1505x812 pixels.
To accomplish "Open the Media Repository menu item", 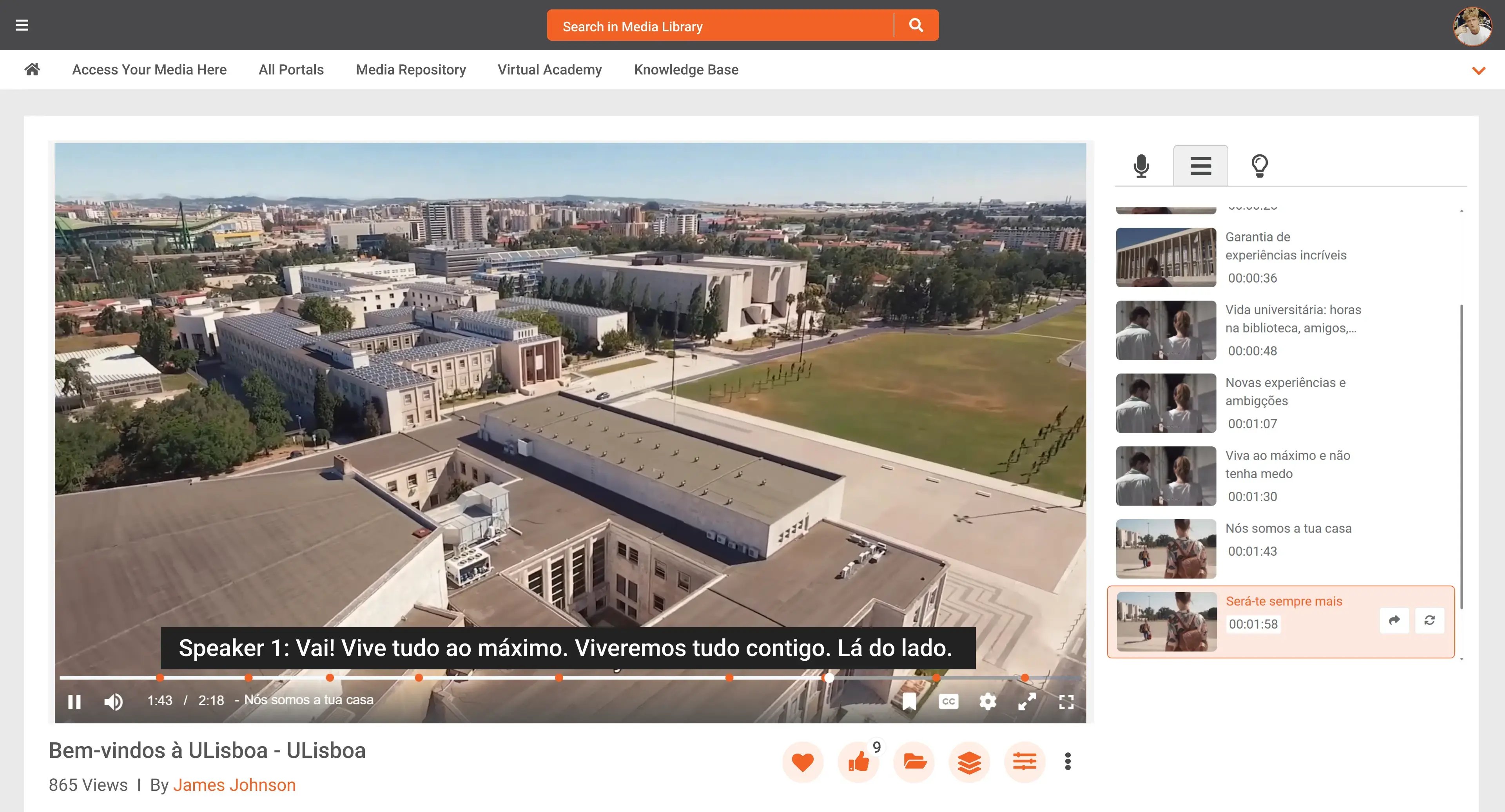I will tap(411, 69).
